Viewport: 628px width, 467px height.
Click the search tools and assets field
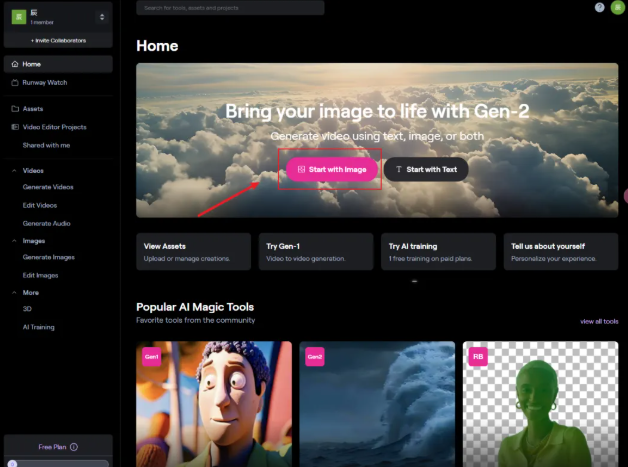[x=230, y=8]
